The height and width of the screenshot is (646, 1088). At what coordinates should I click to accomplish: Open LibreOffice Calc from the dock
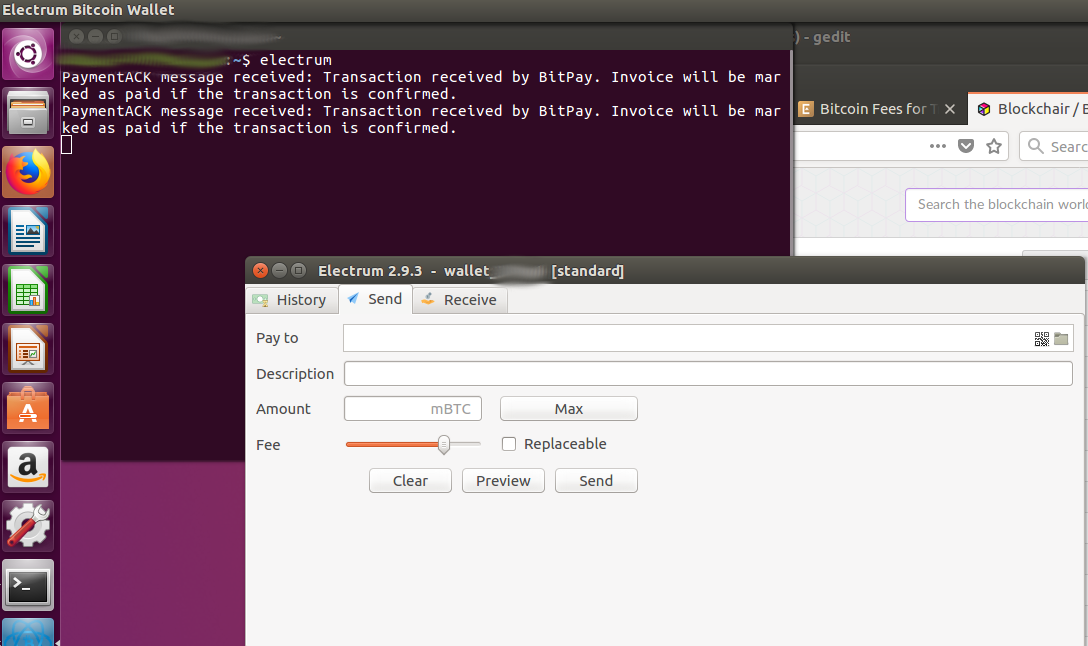(x=28, y=290)
